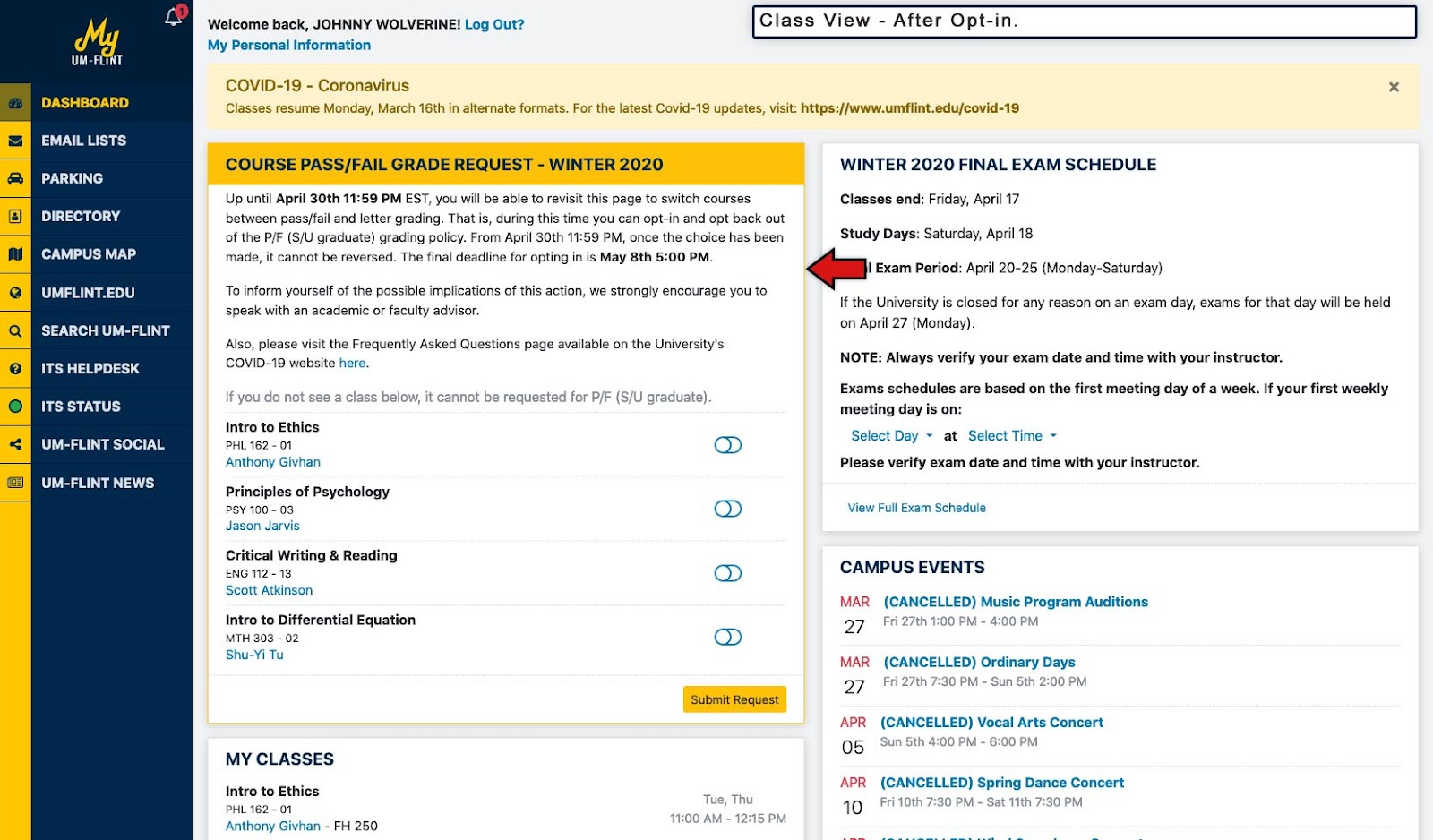Open Anthony Givhan link in pass/fail list
This screenshot has height=840, width=1433.
click(273, 462)
